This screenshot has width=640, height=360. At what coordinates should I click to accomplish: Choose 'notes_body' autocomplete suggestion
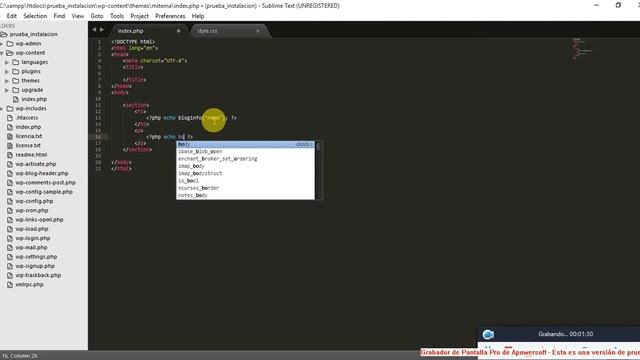click(245, 196)
